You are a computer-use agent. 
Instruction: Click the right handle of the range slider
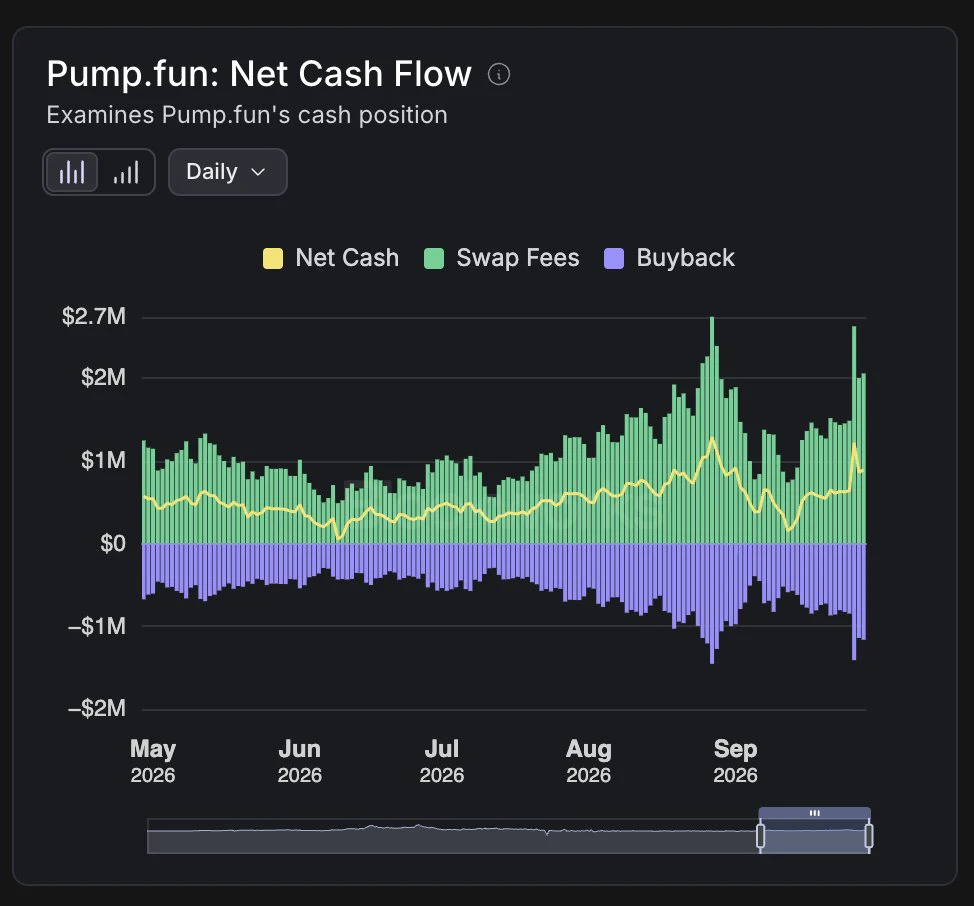[x=868, y=836]
